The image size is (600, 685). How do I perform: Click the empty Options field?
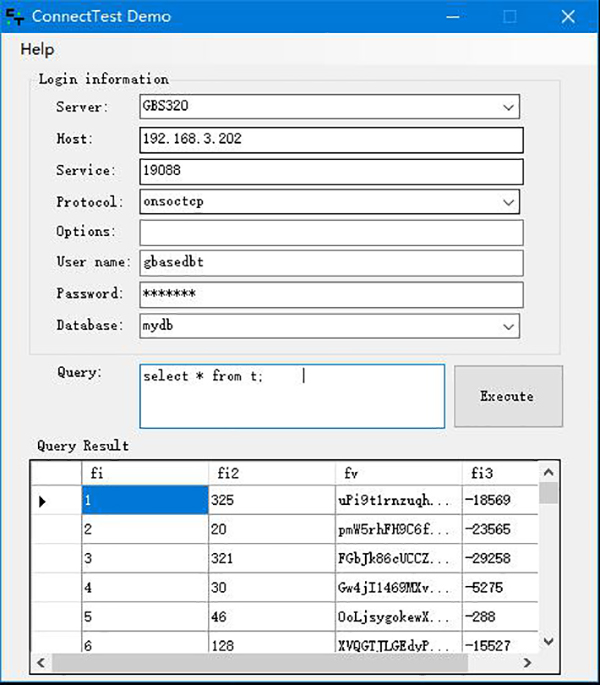click(331, 232)
